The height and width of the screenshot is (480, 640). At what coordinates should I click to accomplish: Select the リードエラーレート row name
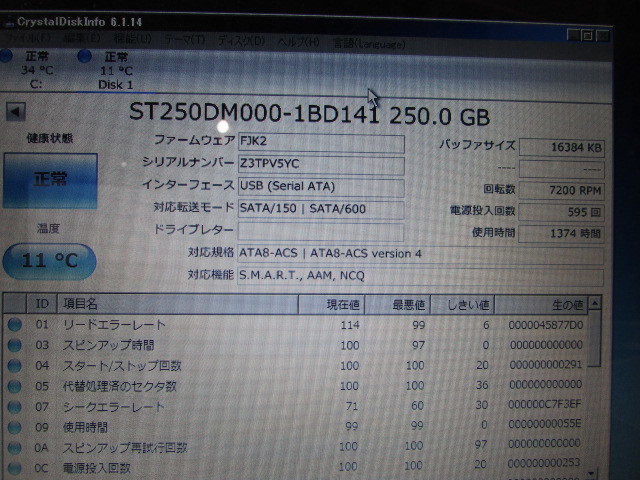pyautogui.click(x=114, y=325)
